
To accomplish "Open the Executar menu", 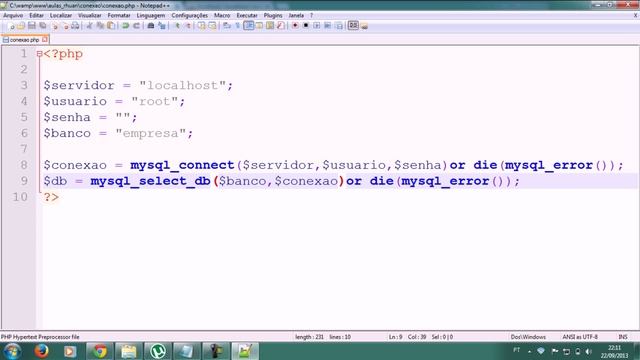I will click(x=247, y=16).
